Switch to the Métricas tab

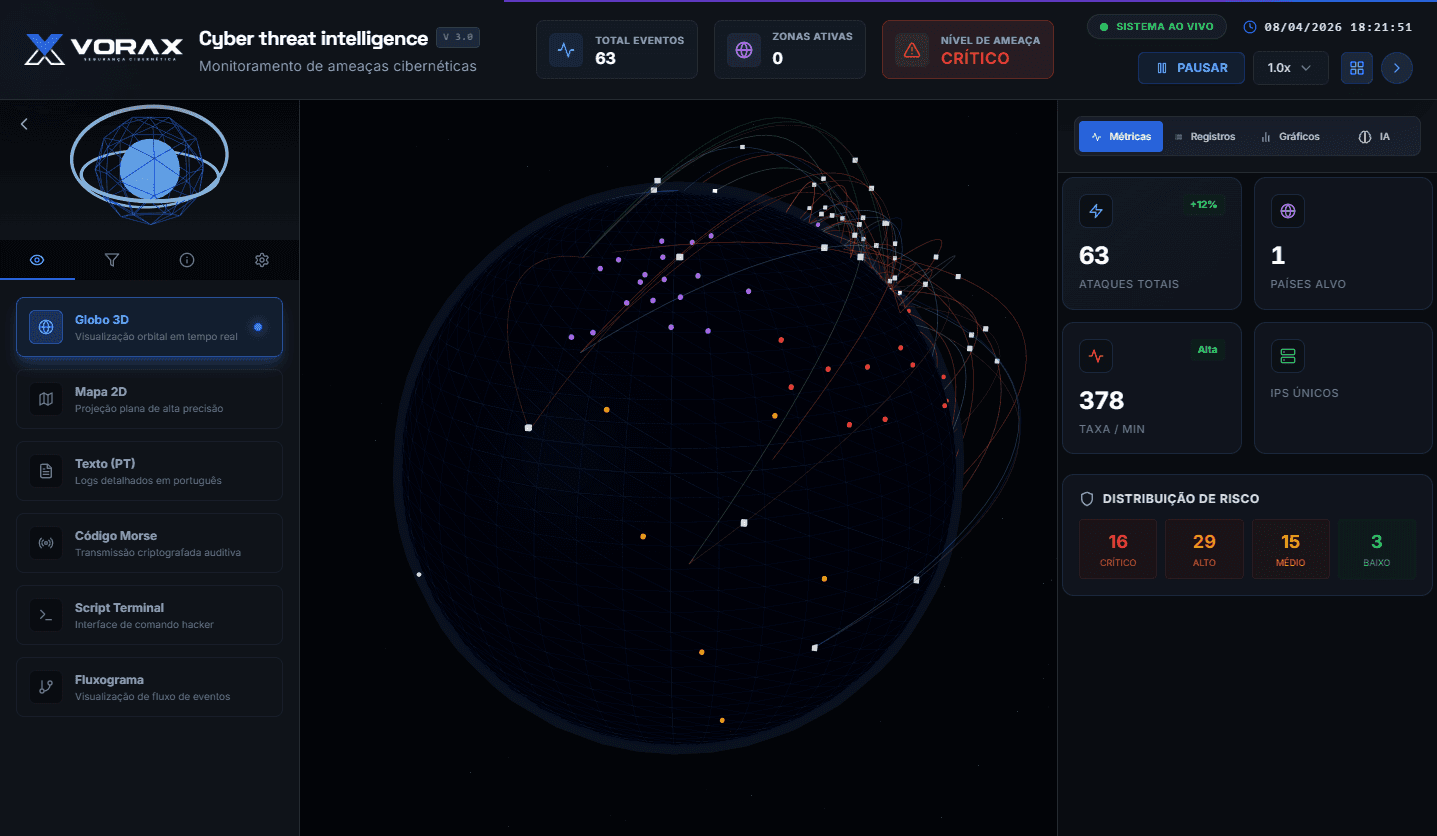tap(1121, 137)
